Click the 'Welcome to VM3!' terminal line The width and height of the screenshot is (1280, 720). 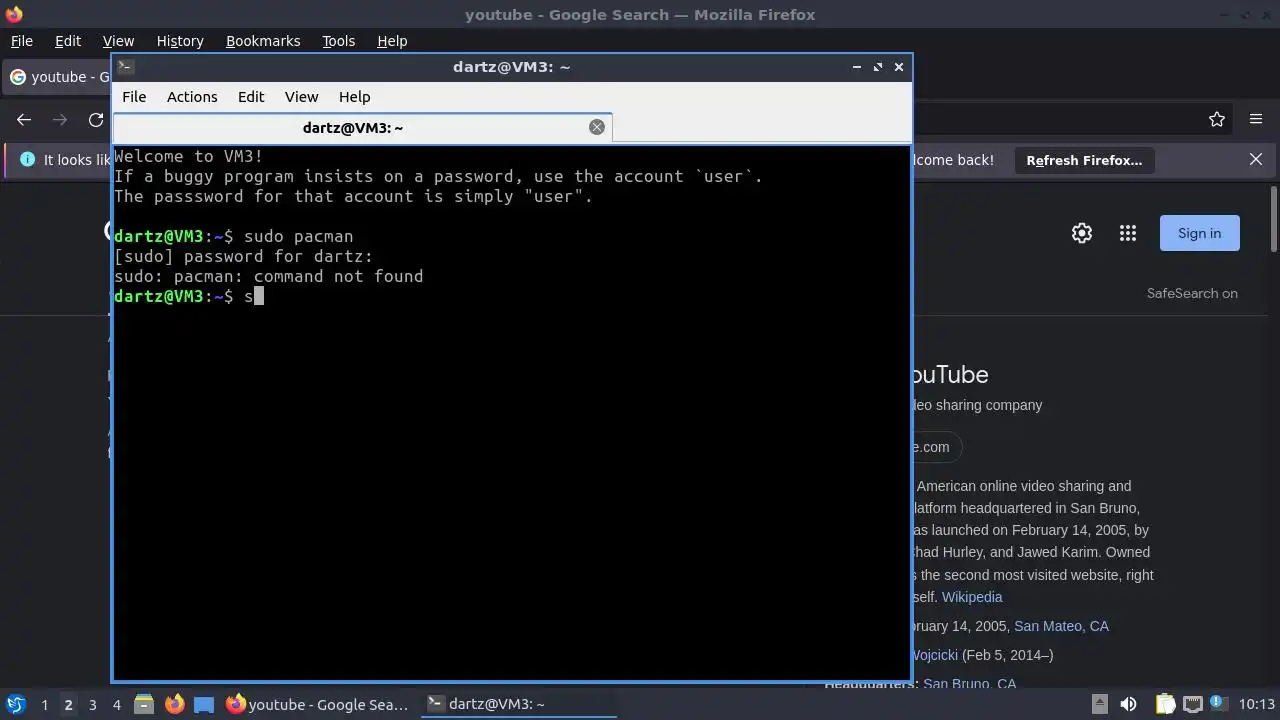pyautogui.click(x=189, y=156)
